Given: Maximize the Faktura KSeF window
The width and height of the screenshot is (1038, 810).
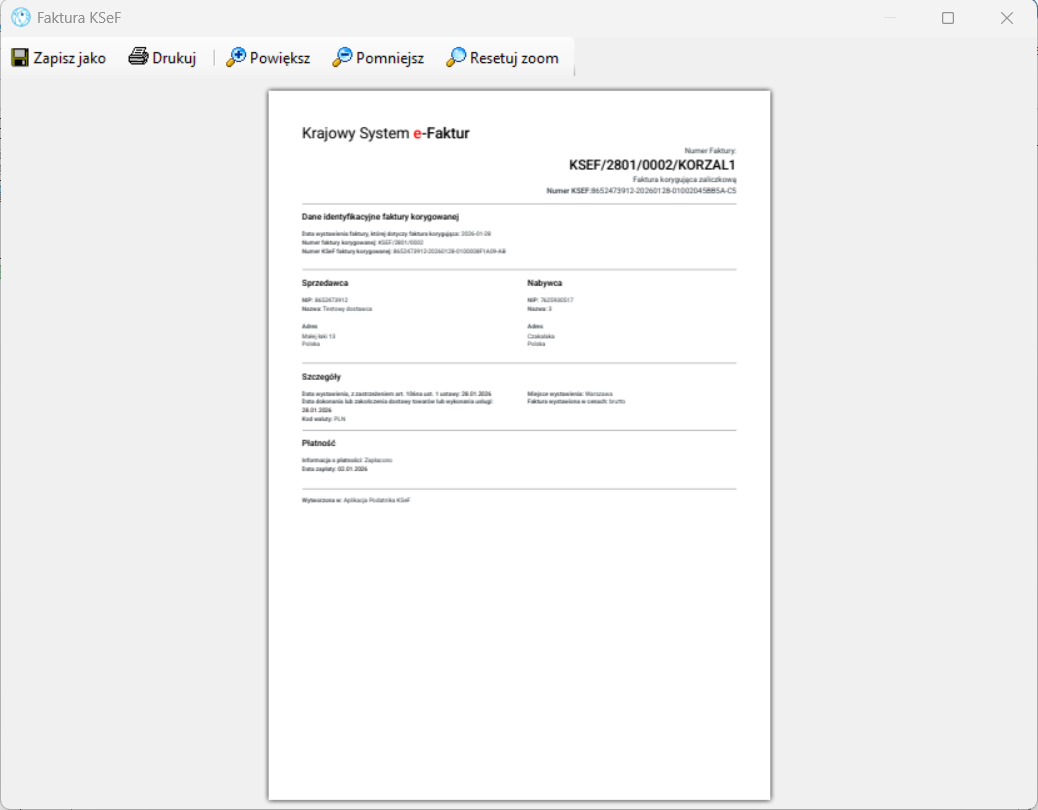Looking at the screenshot, I should point(948,18).
